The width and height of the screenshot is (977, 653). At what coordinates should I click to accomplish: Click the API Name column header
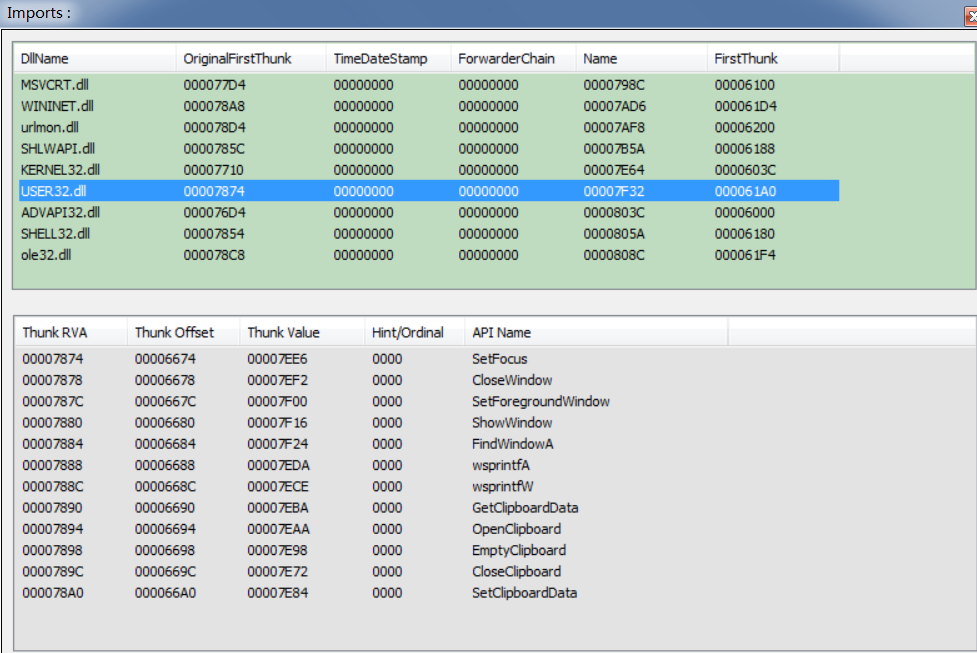click(x=596, y=333)
